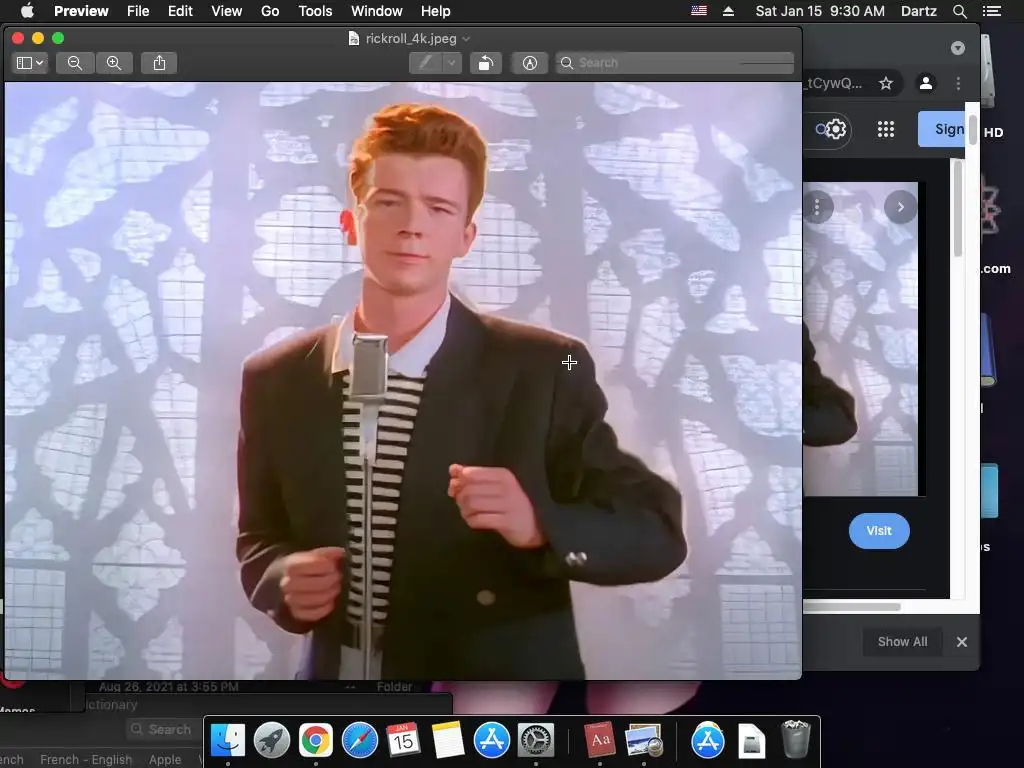
Task: Click the Show All downloads button
Action: (903, 642)
